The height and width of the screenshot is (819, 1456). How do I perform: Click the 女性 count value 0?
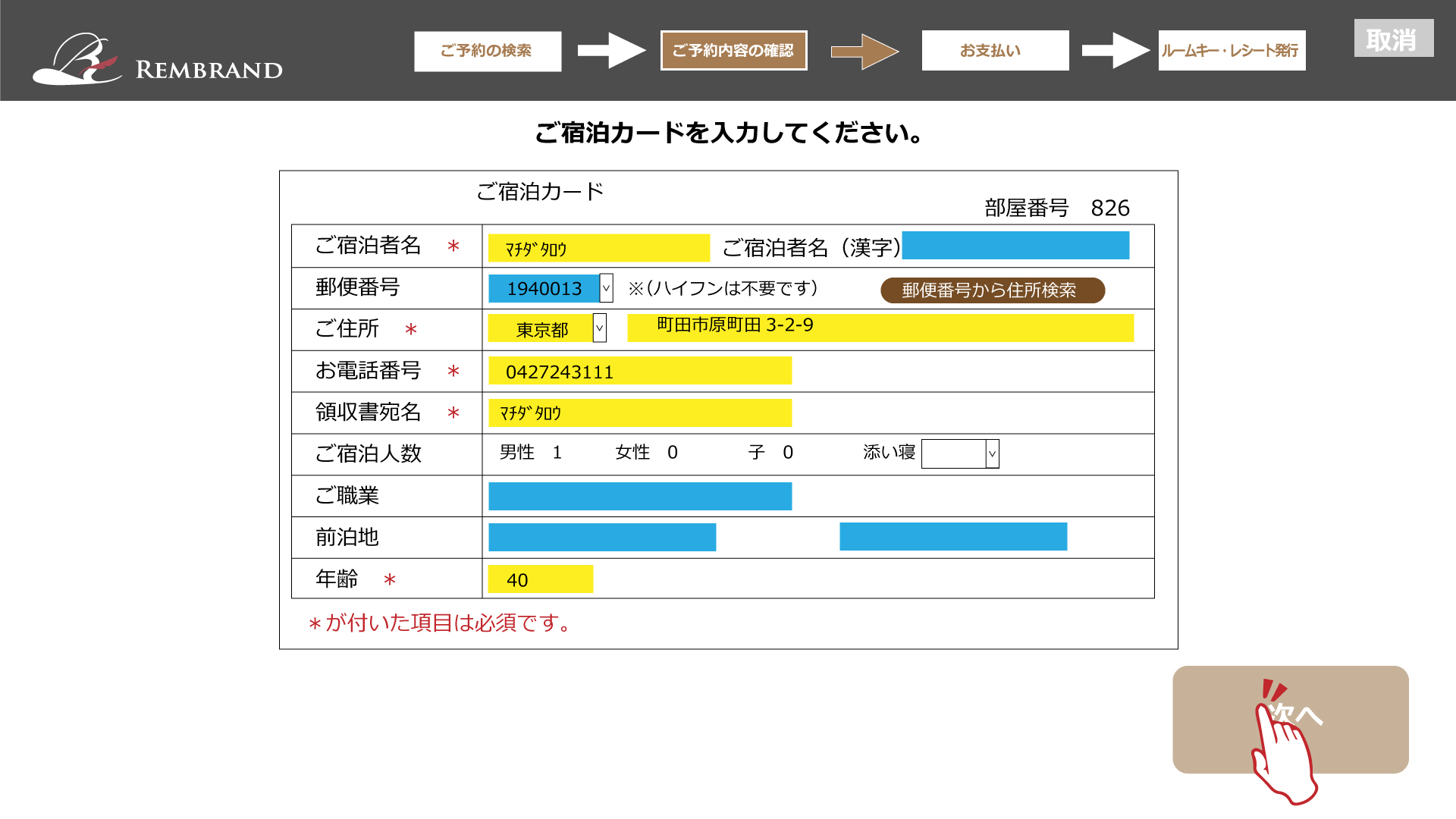673,453
